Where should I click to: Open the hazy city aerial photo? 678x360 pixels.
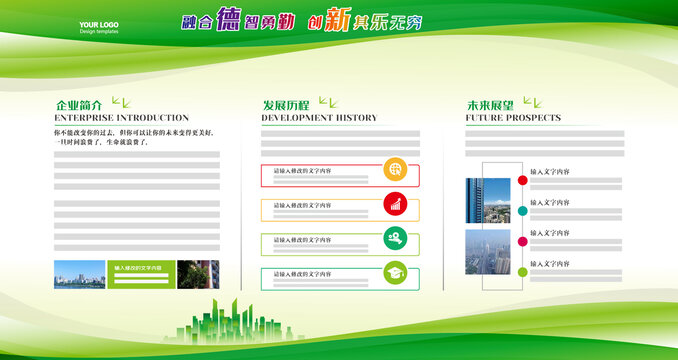tap(488, 252)
